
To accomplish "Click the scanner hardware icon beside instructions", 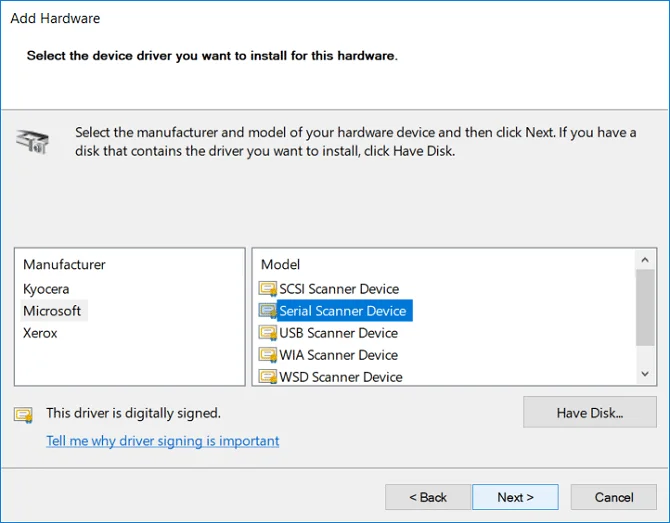I will click(32, 141).
